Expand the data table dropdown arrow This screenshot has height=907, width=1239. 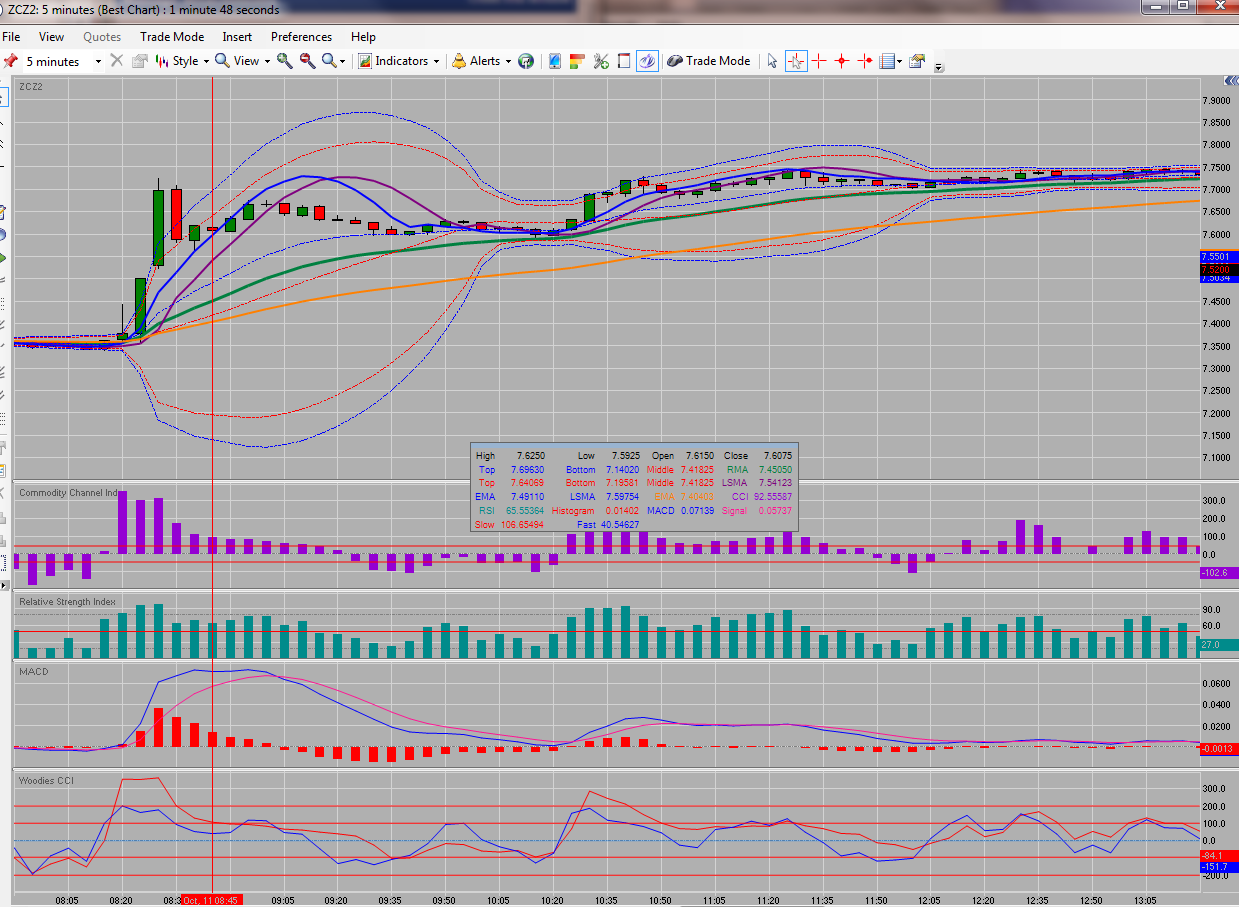[899, 61]
